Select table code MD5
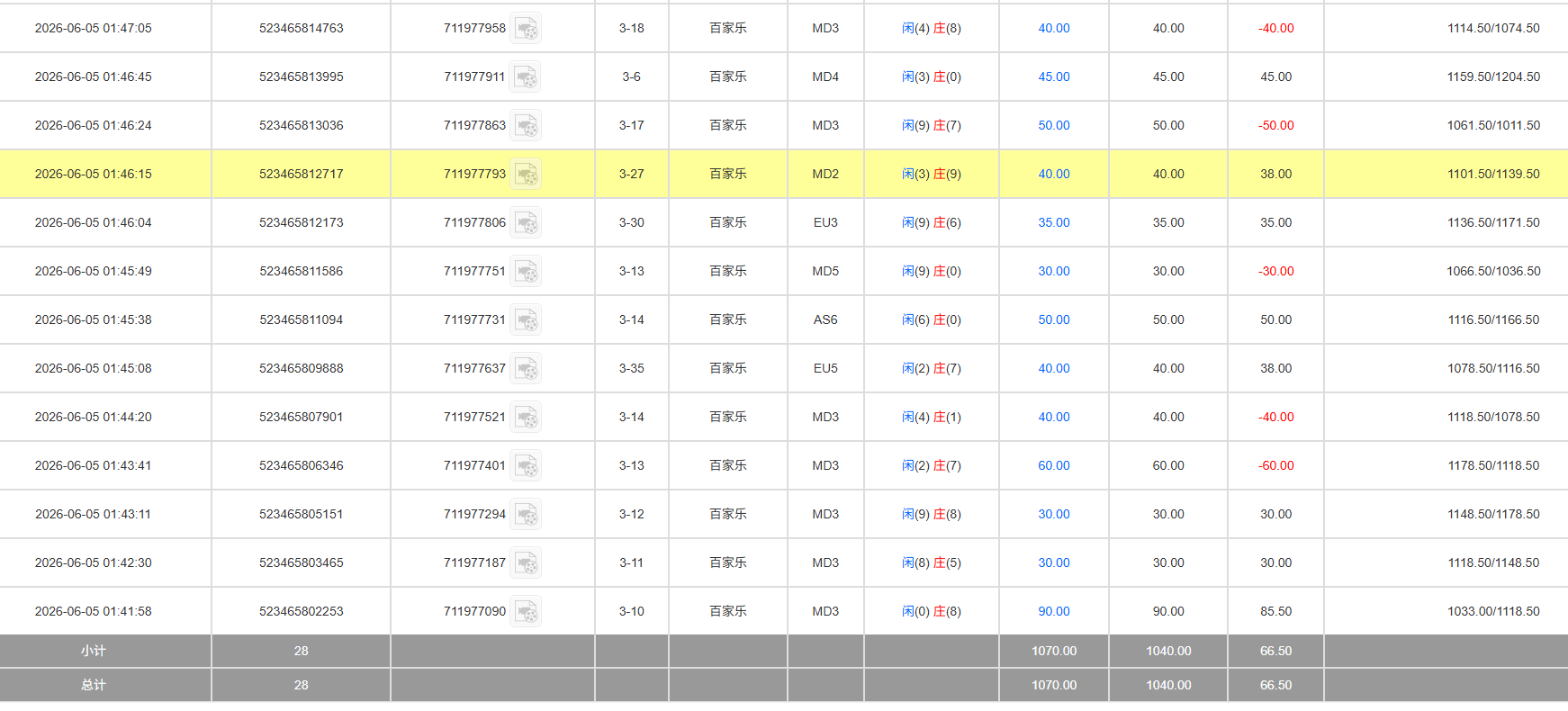 [x=825, y=271]
